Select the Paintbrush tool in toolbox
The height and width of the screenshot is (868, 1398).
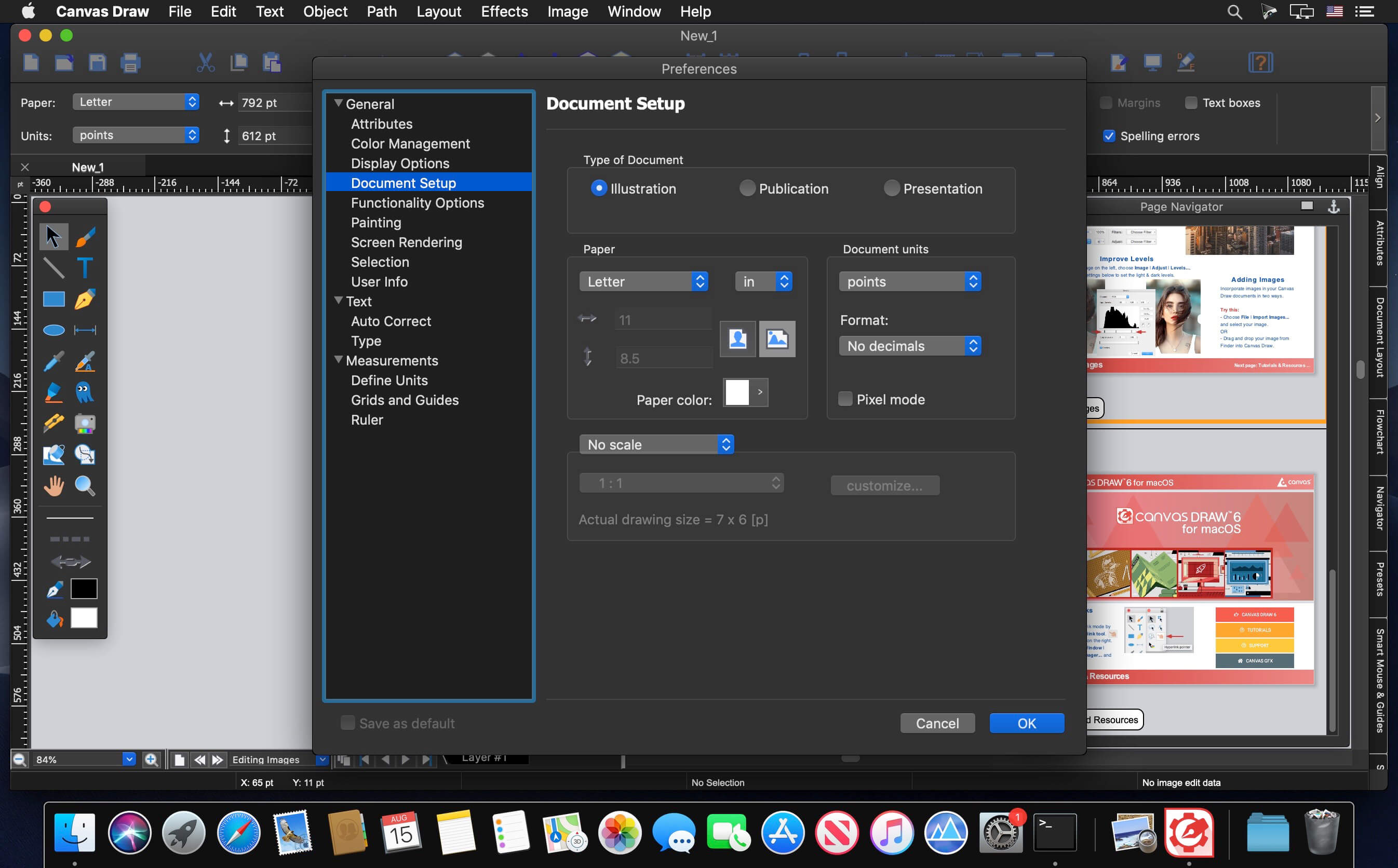pos(85,237)
